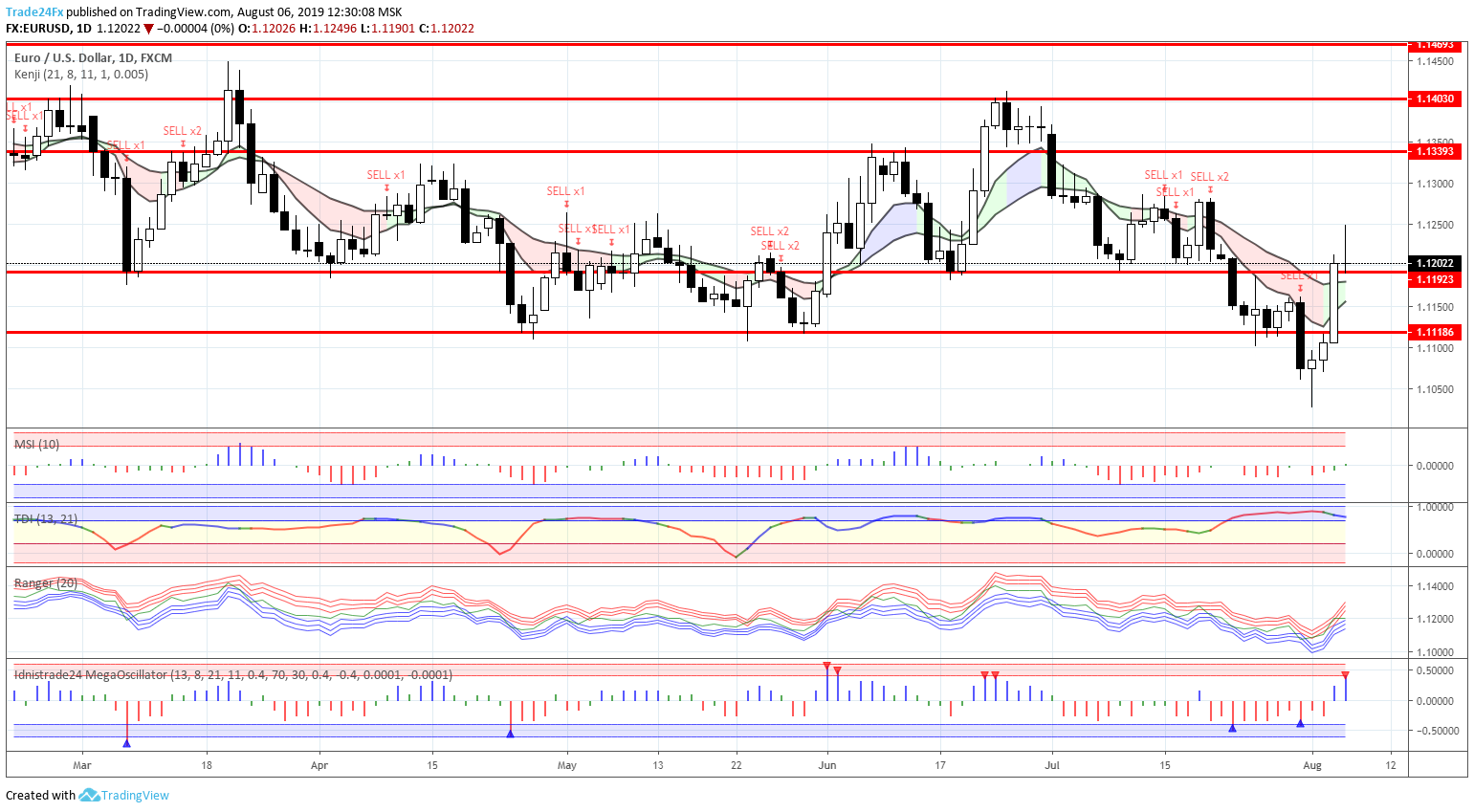Screen dimensions: 1474x812
Task: Click the 'Euro / U.S. Dollar, 1D, FXCM' chart title
Action: pos(93,58)
